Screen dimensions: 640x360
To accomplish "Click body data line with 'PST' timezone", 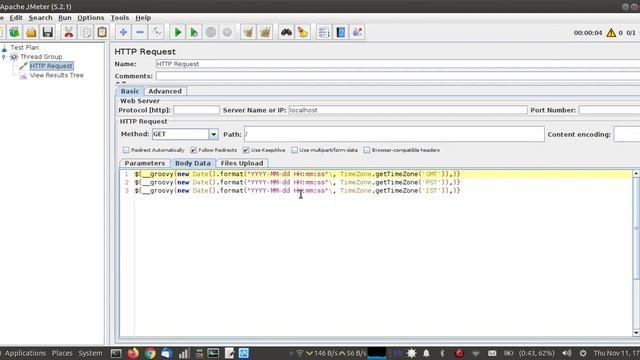I will click(x=297, y=182).
